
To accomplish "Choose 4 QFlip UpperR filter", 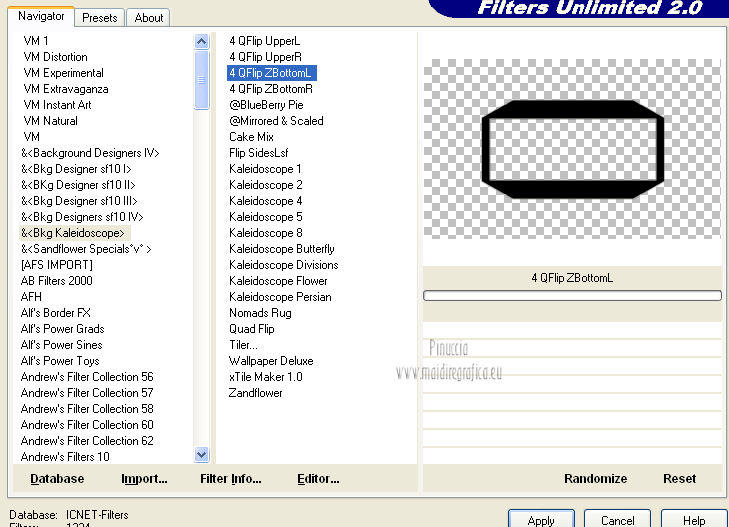I will coord(265,57).
